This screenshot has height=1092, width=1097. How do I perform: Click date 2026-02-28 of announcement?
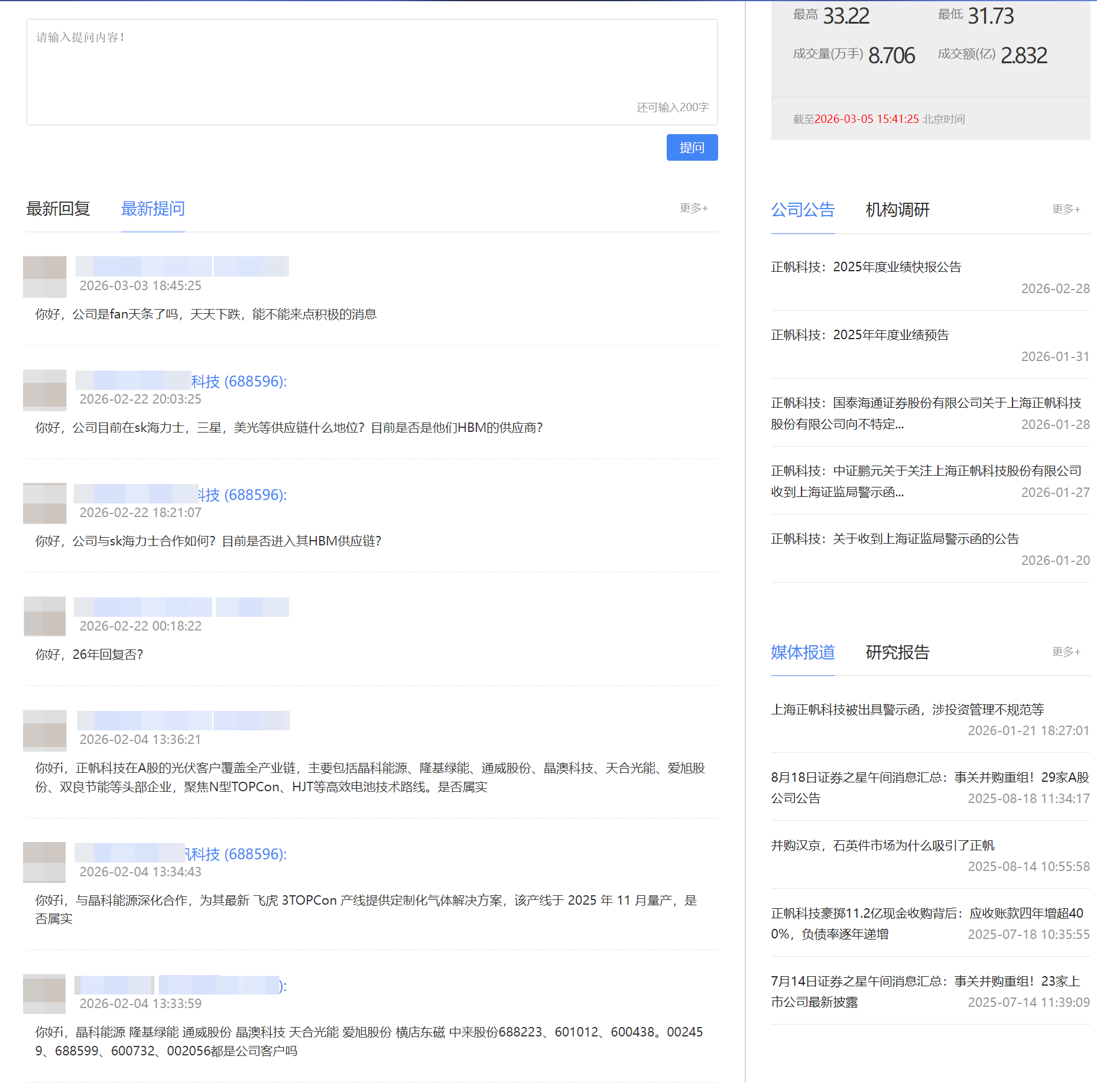coord(1056,288)
